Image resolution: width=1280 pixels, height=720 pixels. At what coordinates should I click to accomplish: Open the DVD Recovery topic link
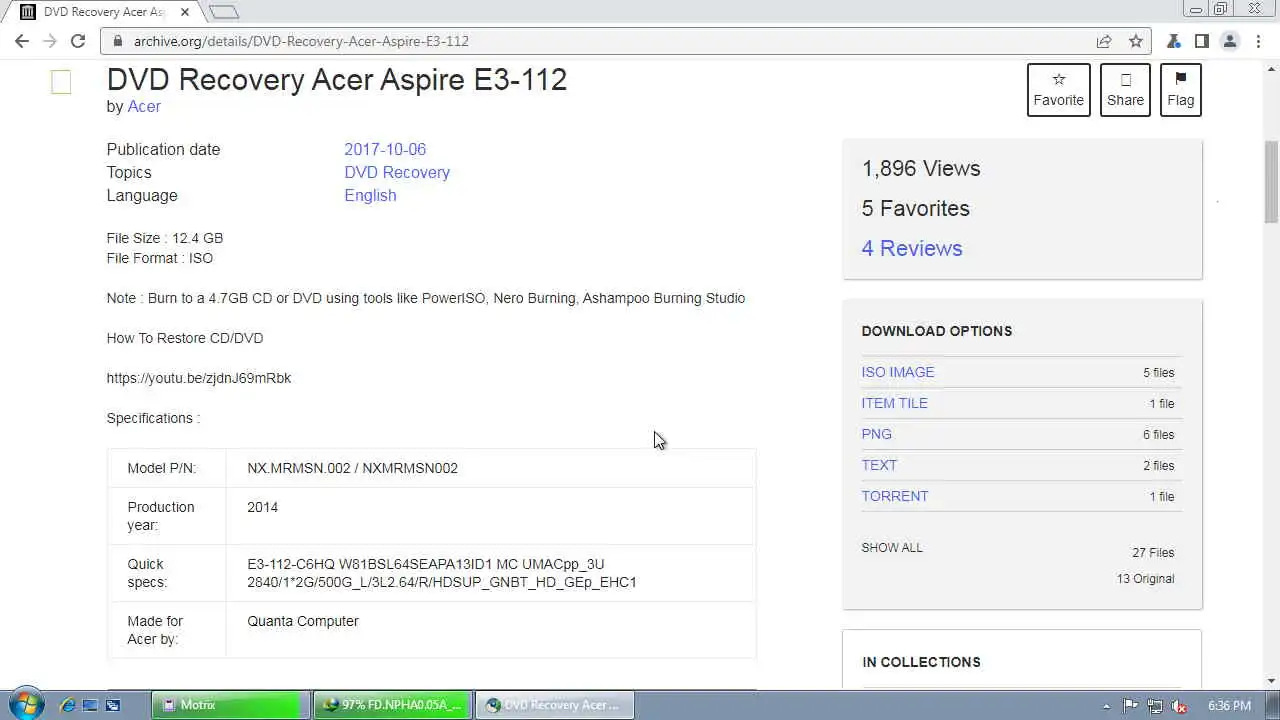pos(397,172)
